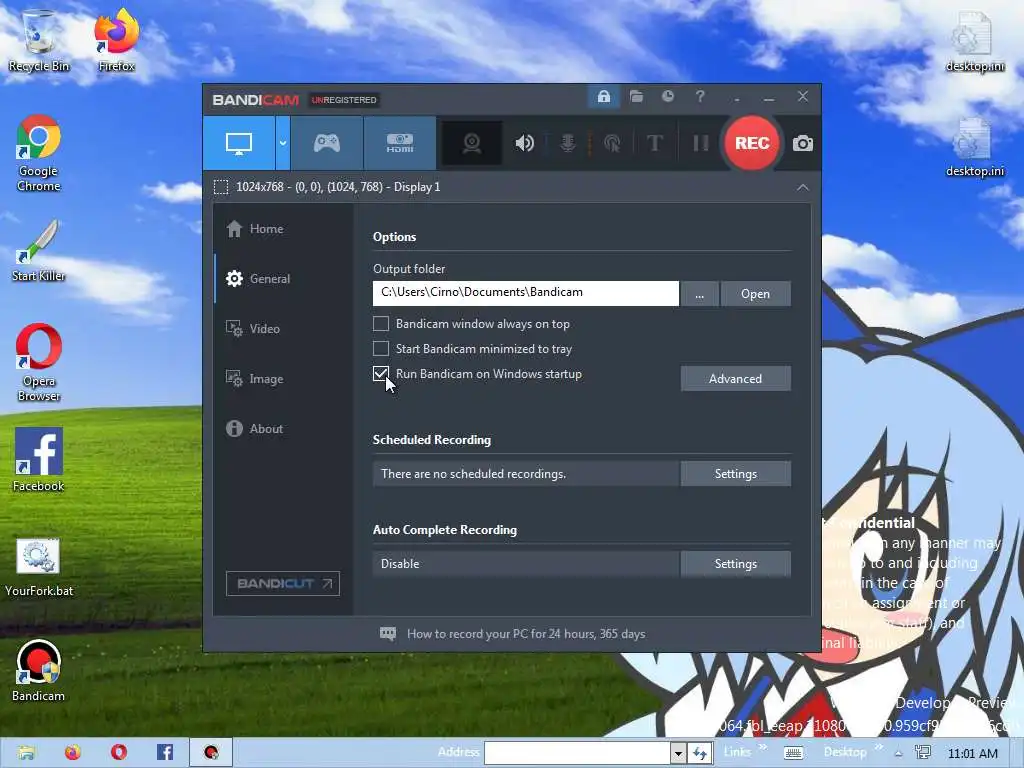Click Firefox icon in taskbar
Screen dimensions: 1024x768
pos(72,752)
